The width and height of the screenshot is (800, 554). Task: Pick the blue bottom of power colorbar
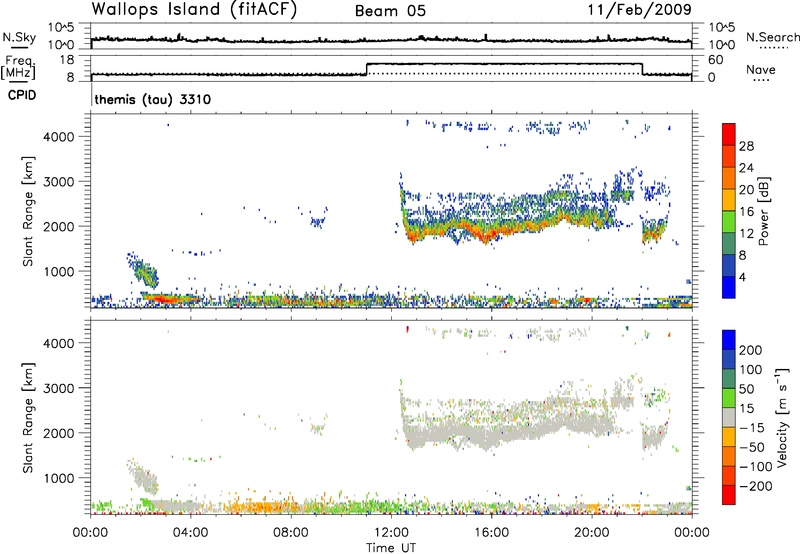pos(729,287)
